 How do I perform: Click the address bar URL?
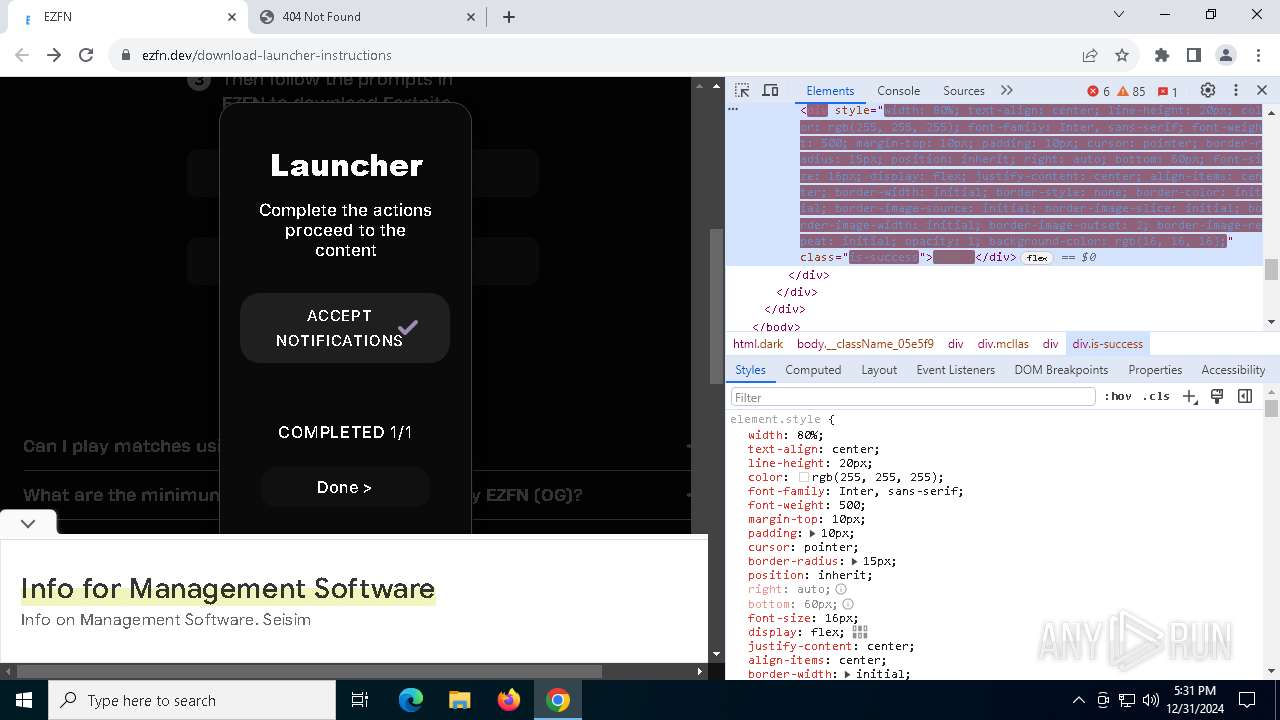pos(266,55)
